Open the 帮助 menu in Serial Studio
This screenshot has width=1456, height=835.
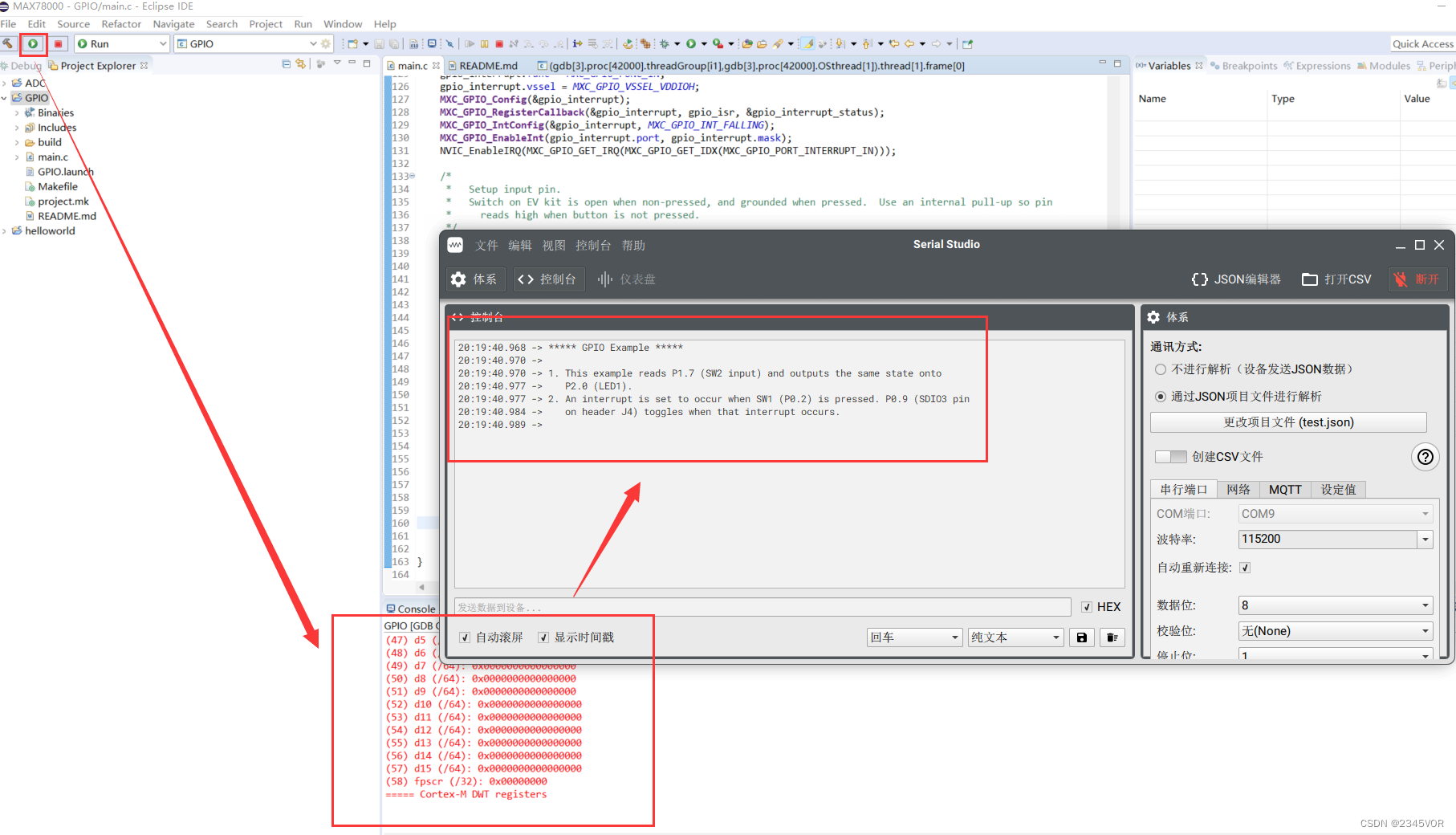tap(633, 246)
